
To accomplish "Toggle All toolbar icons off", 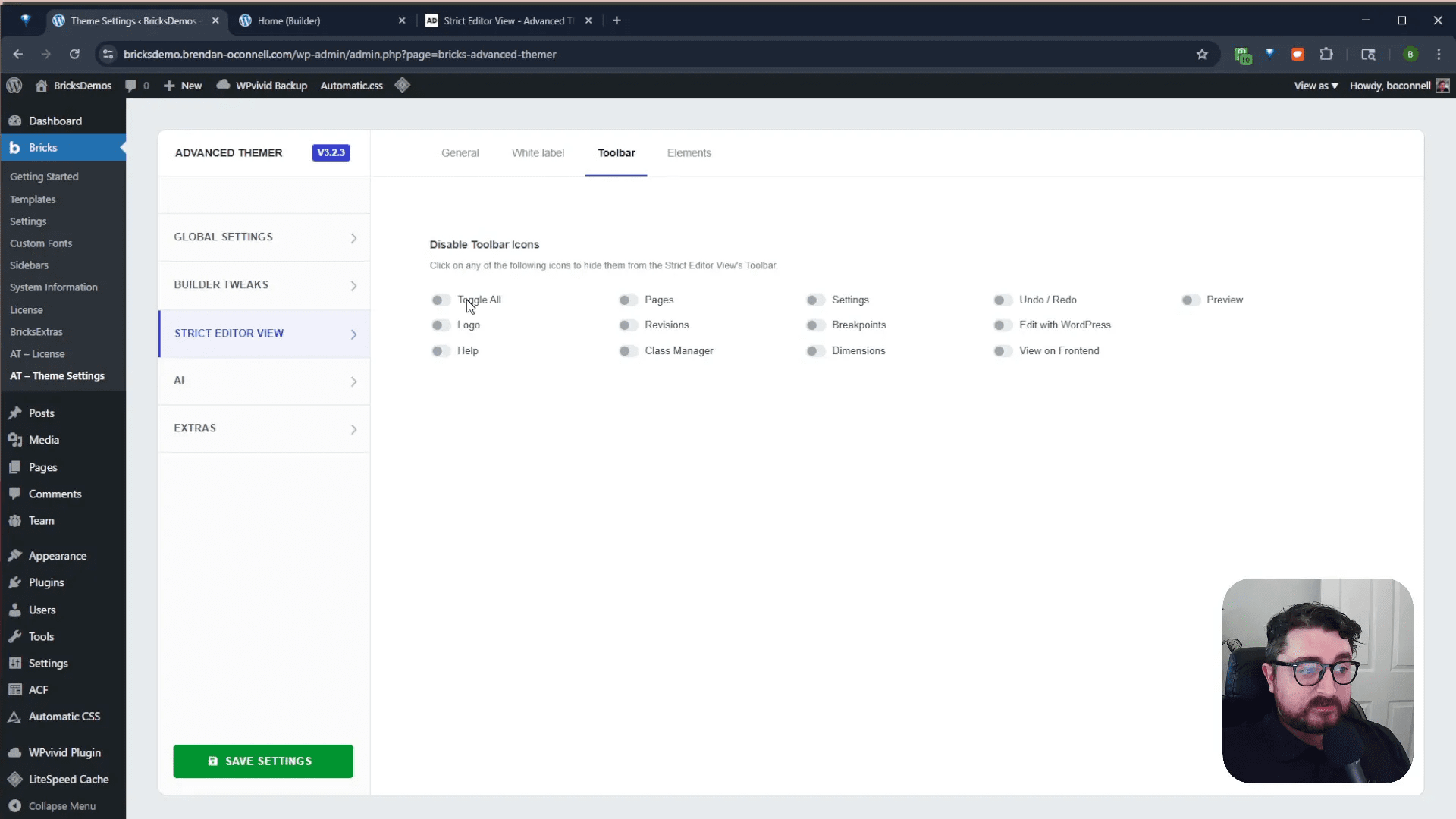I will point(441,300).
